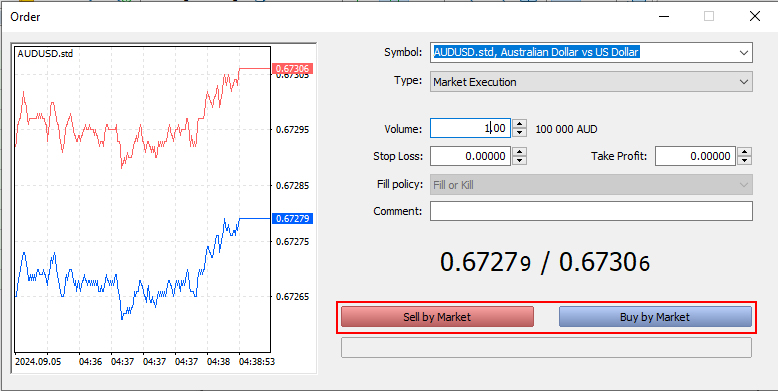Click the Take Profit input field

point(695,156)
